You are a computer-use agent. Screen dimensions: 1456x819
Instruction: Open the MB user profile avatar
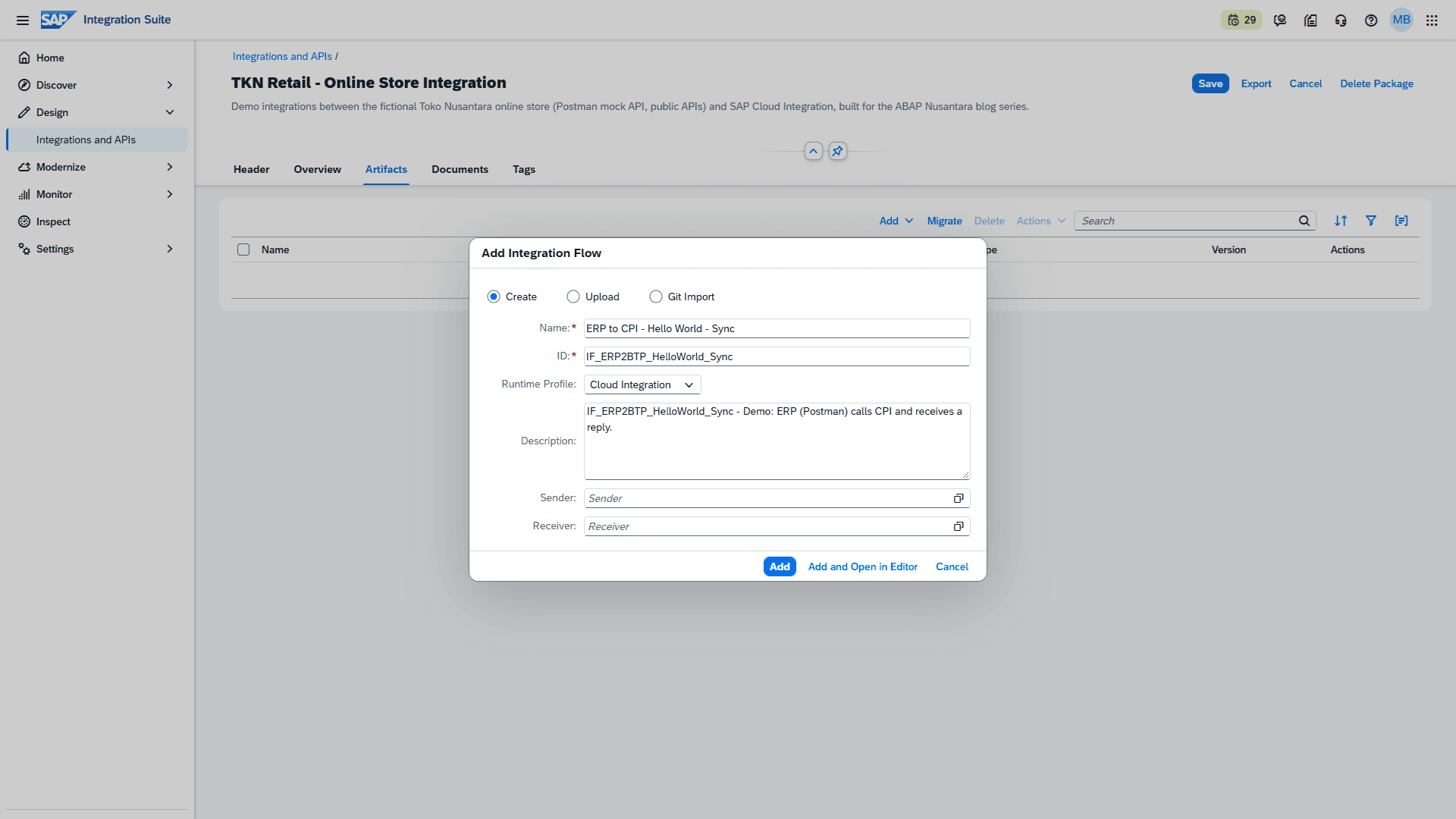pyautogui.click(x=1401, y=20)
